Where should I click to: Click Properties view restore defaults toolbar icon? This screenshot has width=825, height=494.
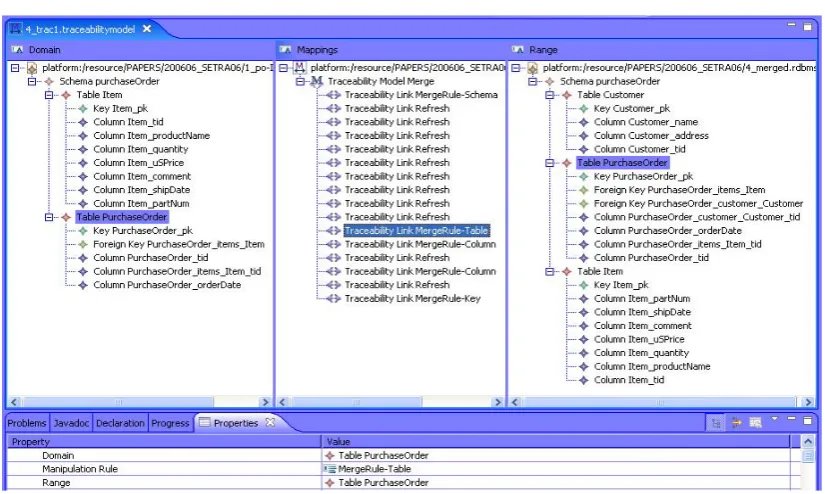tap(756, 422)
